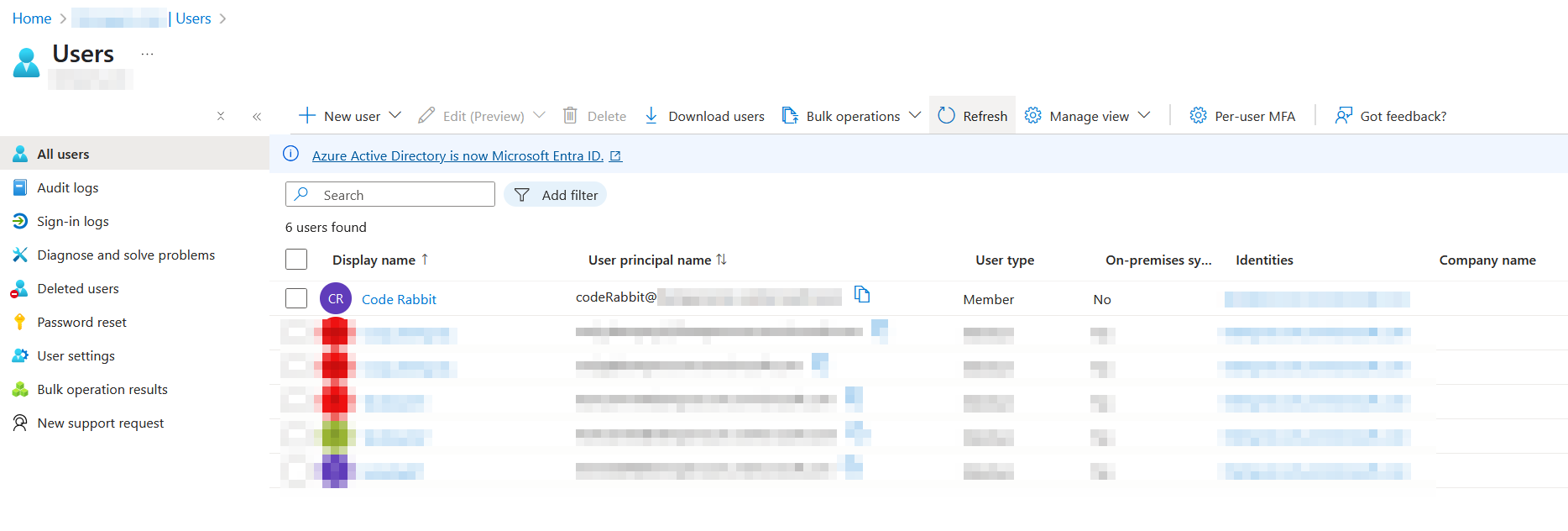The height and width of the screenshot is (531, 1568).
Task: Tick the select-all checkbox in the table header
Action: [296, 259]
